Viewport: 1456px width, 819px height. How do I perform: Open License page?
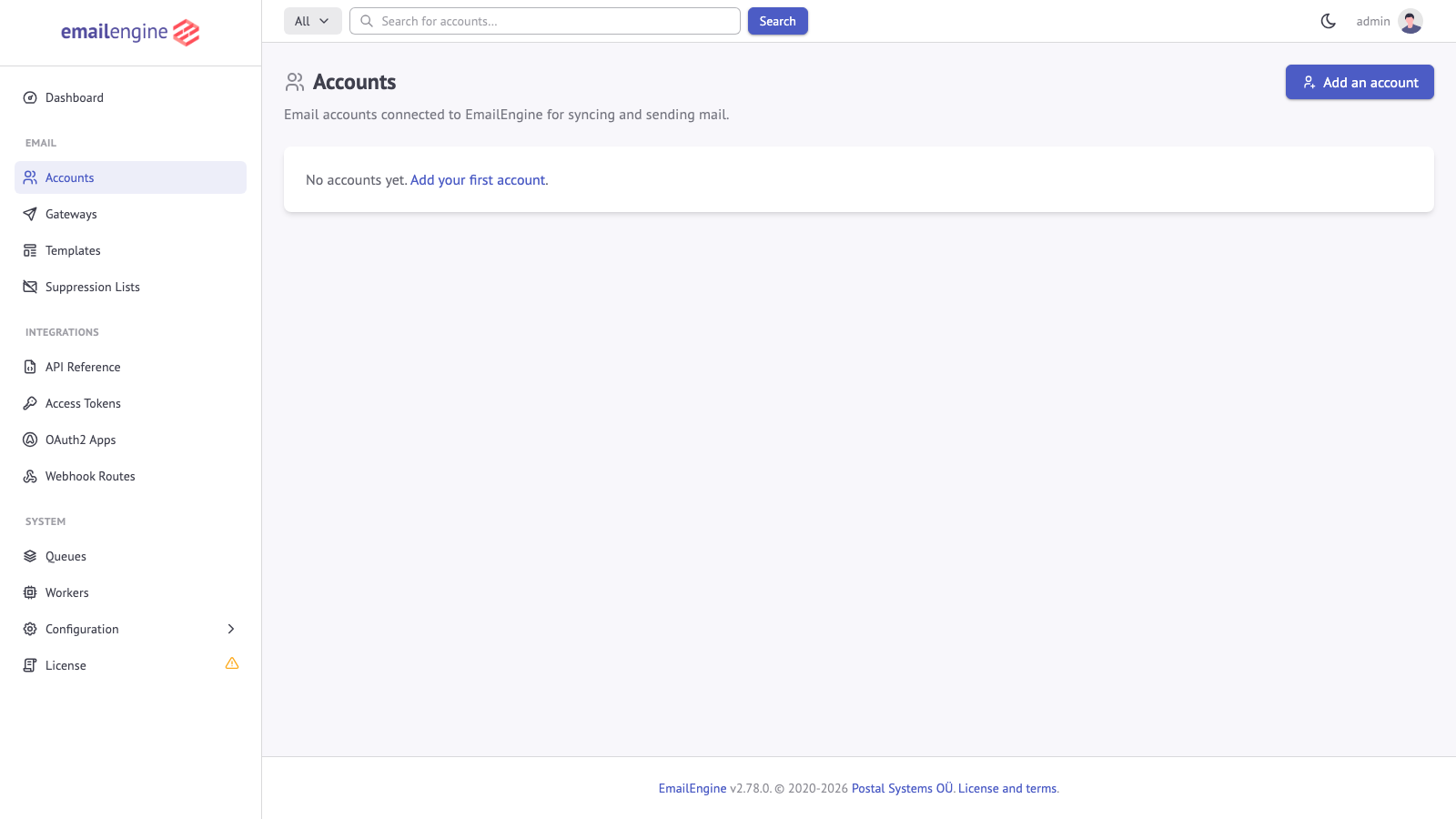[130, 665]
